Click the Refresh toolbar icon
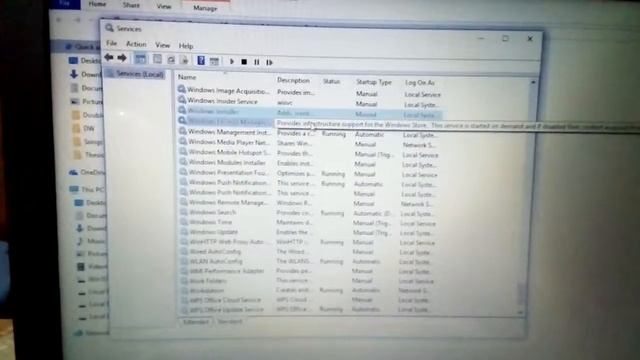Screen dimensions: 640x360 pos(171,60)
